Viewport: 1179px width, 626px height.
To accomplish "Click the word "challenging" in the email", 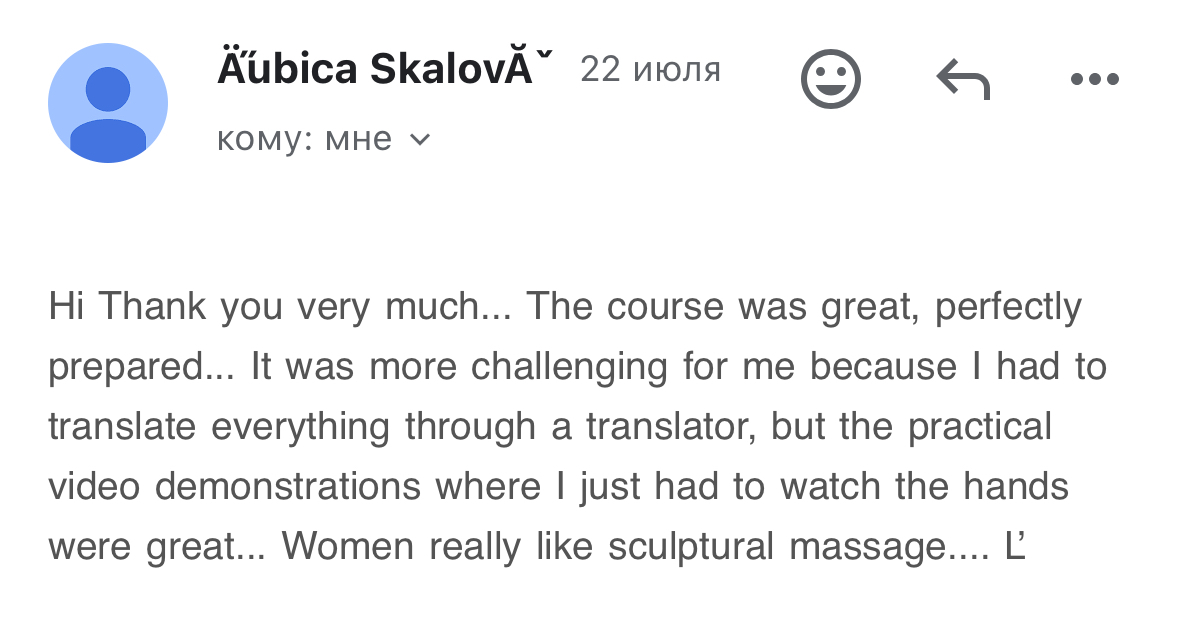I will 569,367.
